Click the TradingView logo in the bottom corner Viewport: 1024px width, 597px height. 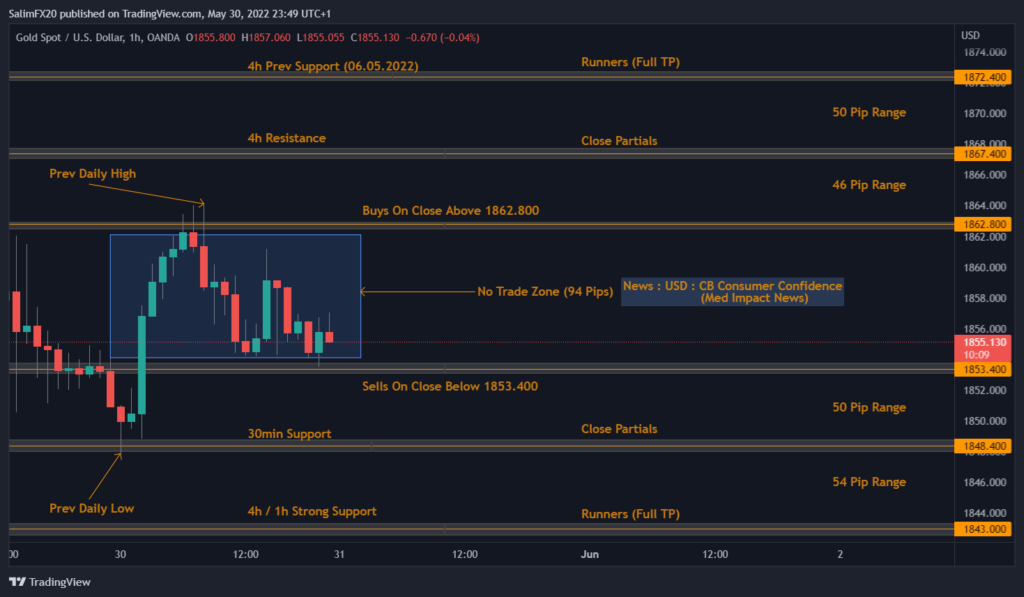[47, 581]
